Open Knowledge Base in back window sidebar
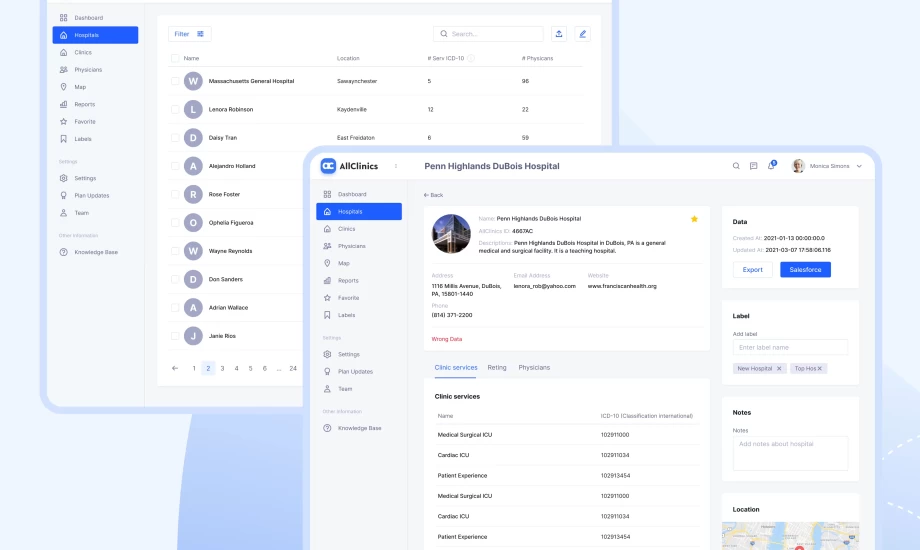Screen dimensions: 920x550 point(95,252)
